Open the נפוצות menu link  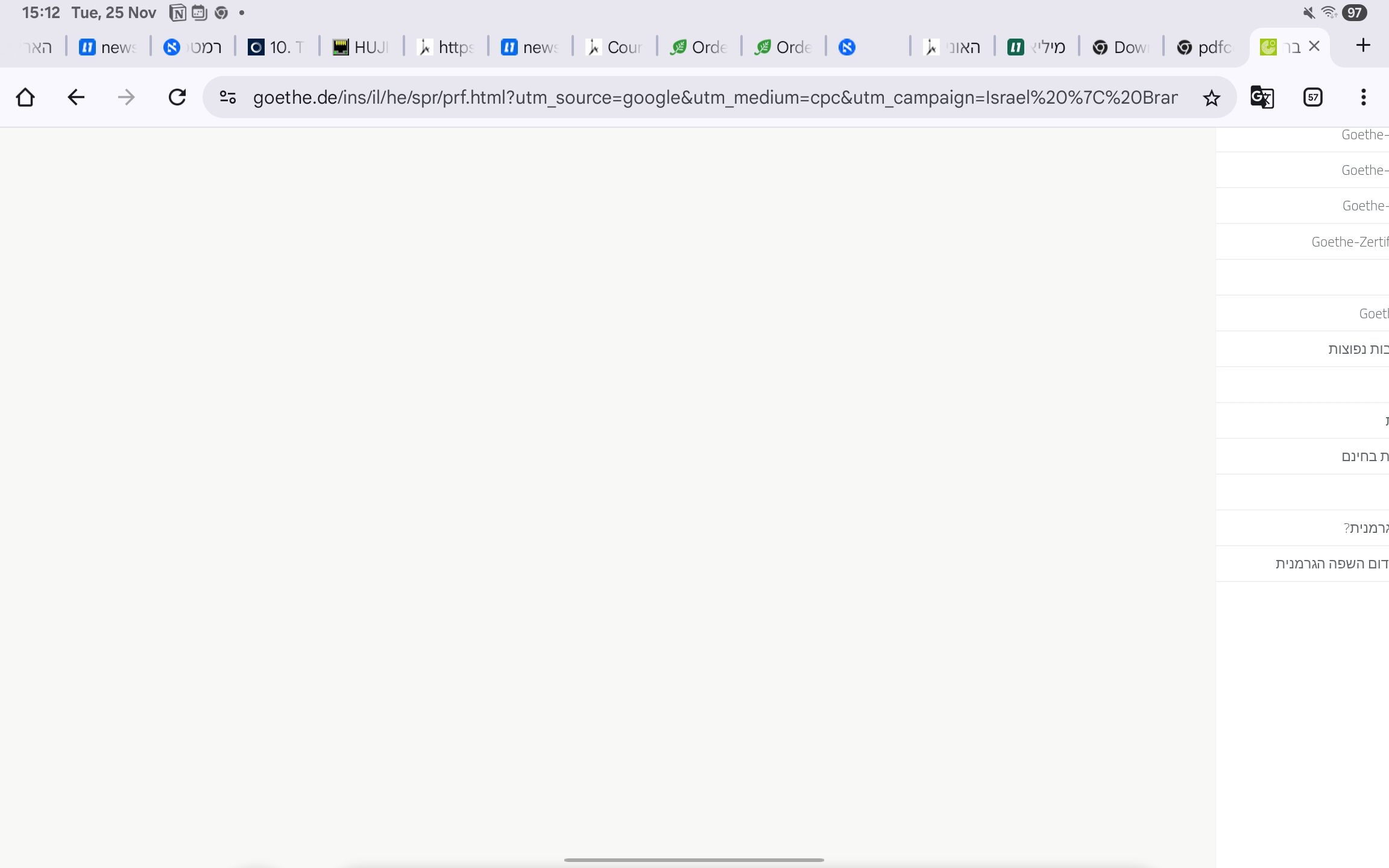click(x=1358, y=349)
